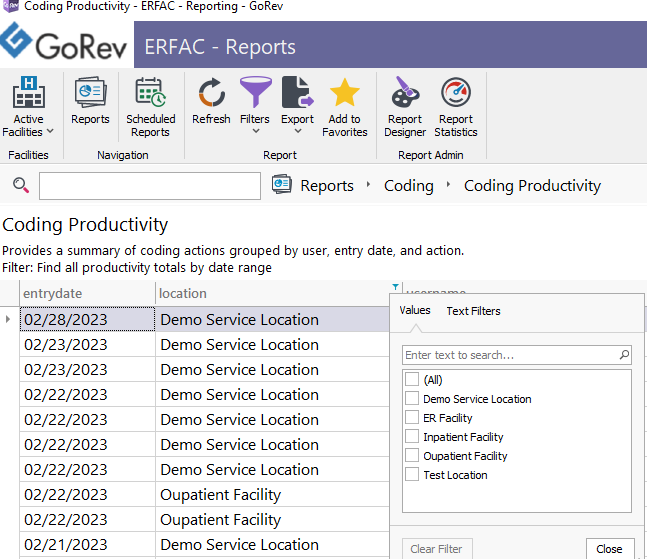Click the Export icon
647x559 pixels.
(298, 92)
